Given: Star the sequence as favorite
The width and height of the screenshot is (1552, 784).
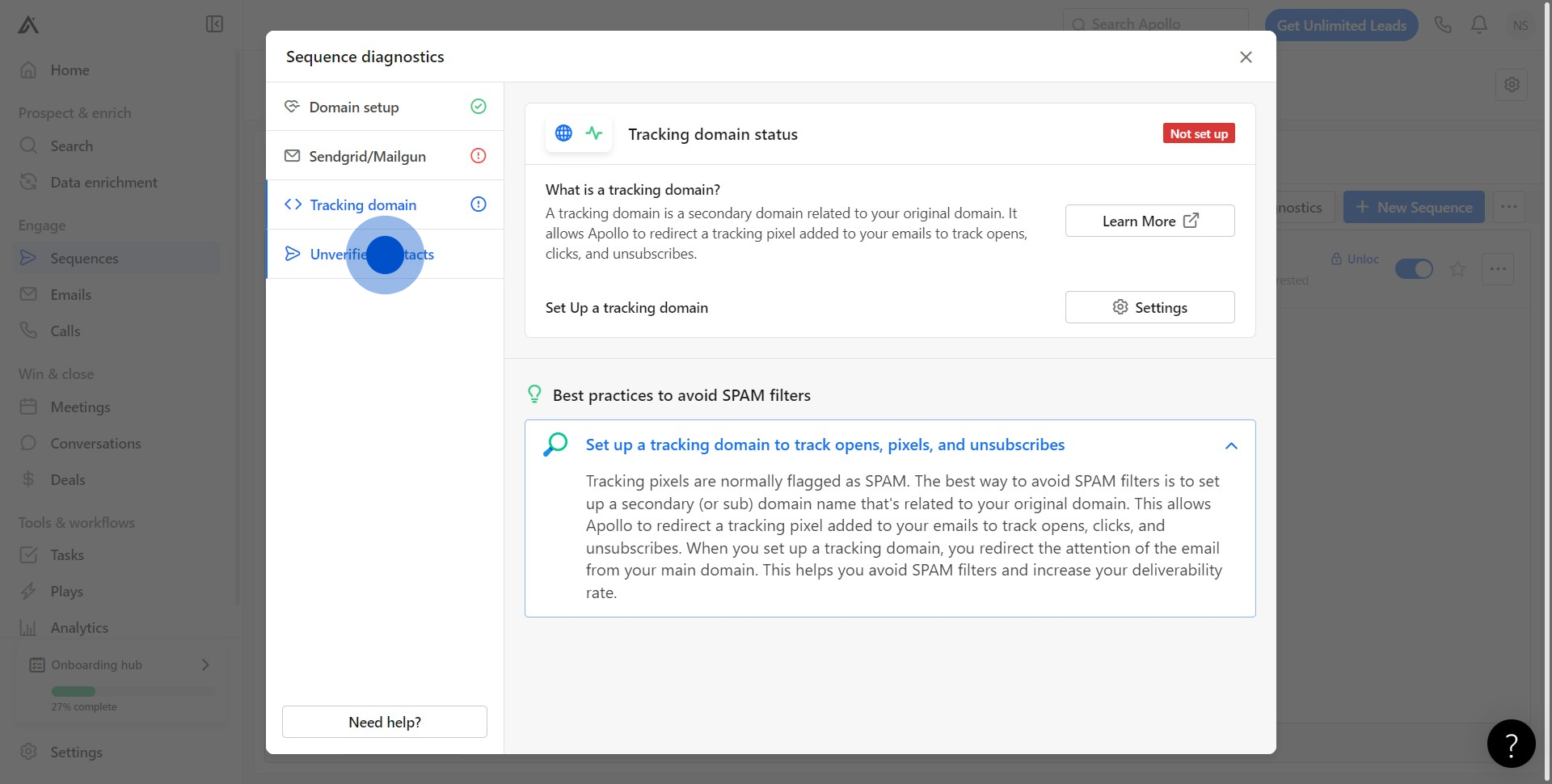Looking at the screenshot, I should point(1457,269).
